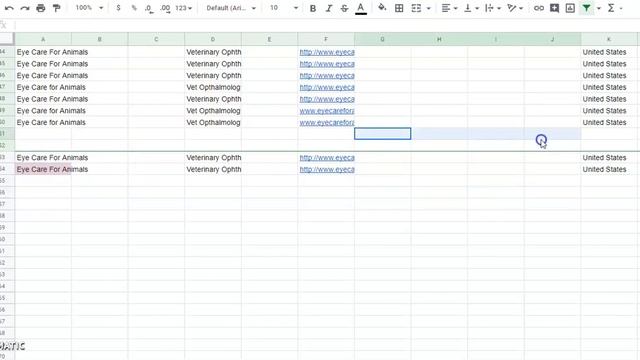Undo the last action

tap(9, 8)
